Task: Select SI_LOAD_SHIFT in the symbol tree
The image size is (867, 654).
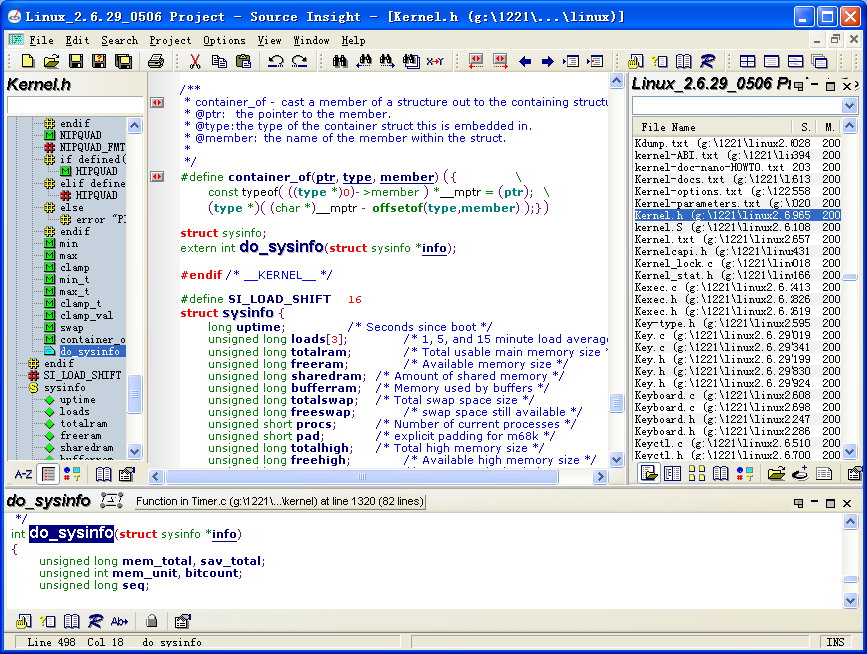Action: [82, 375]
